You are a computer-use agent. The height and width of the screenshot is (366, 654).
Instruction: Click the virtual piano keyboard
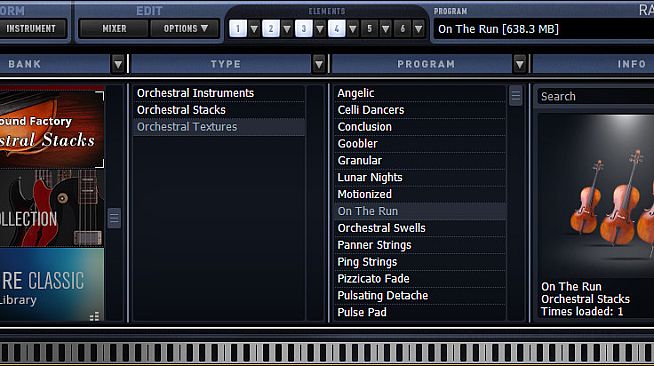tap(327, 352)
